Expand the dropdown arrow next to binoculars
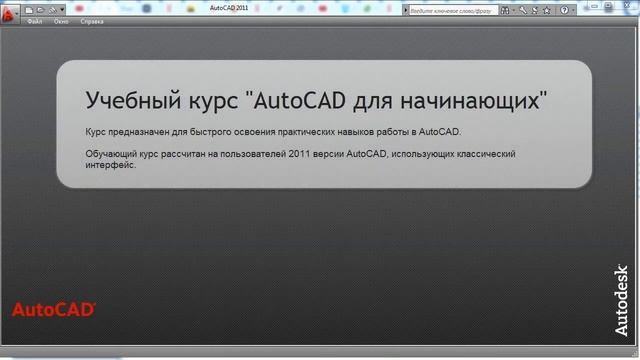640x360 pixels. [513, 11]
